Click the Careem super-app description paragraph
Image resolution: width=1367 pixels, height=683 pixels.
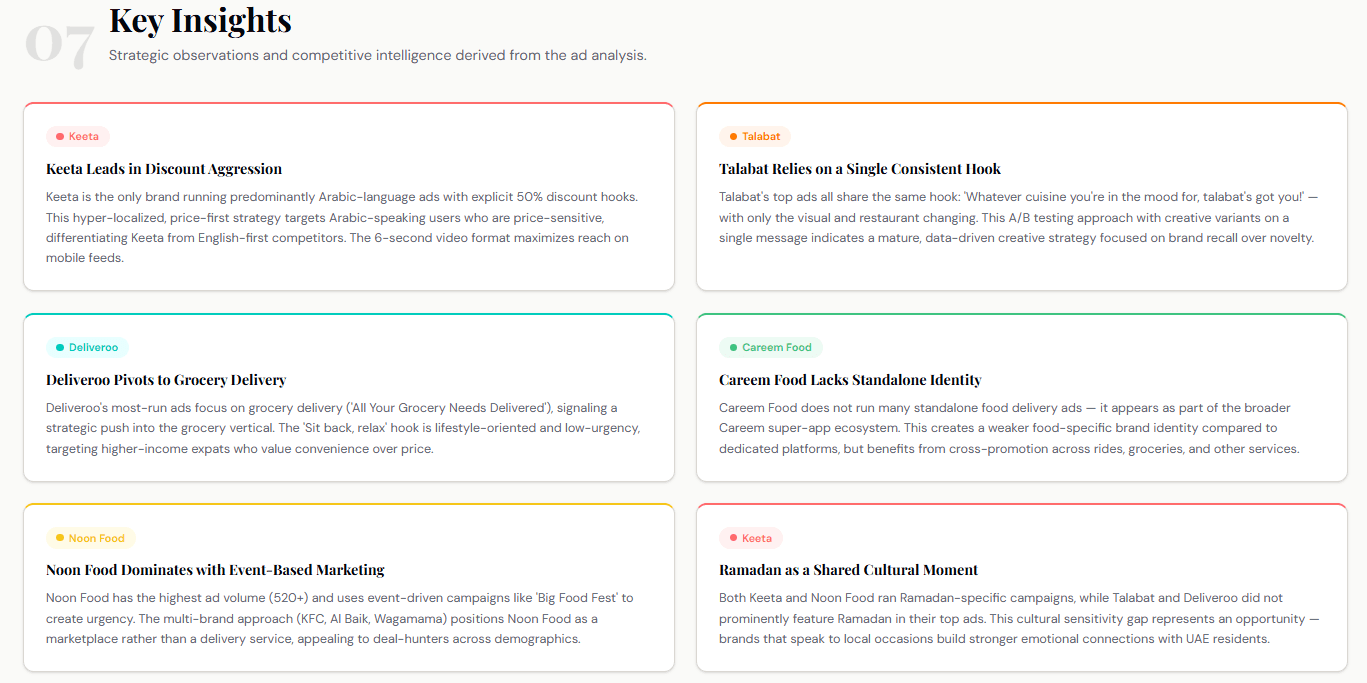[x=1008, y=428]
